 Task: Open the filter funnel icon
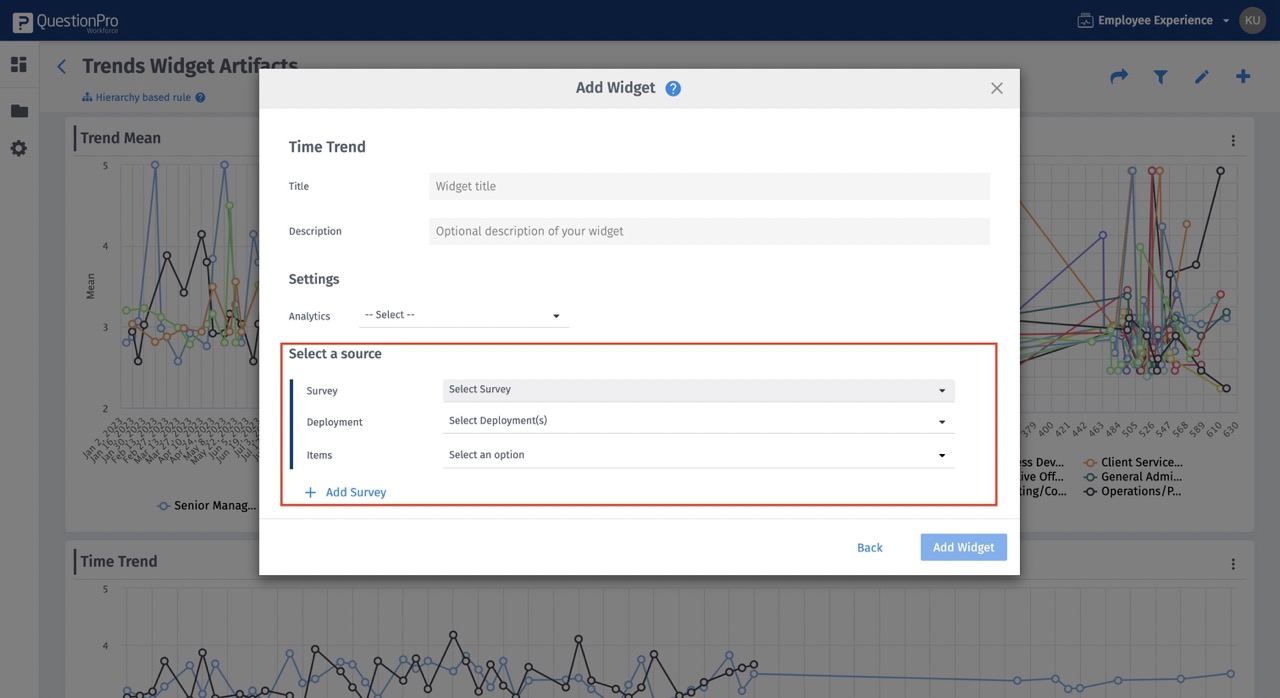click(1160, 76)
